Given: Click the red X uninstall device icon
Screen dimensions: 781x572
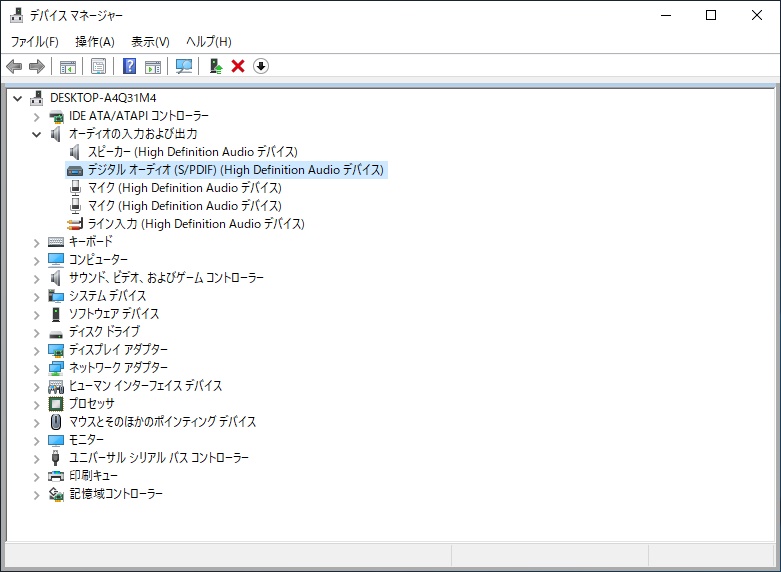Looking at the screenshot, I should tap(238, 66).
